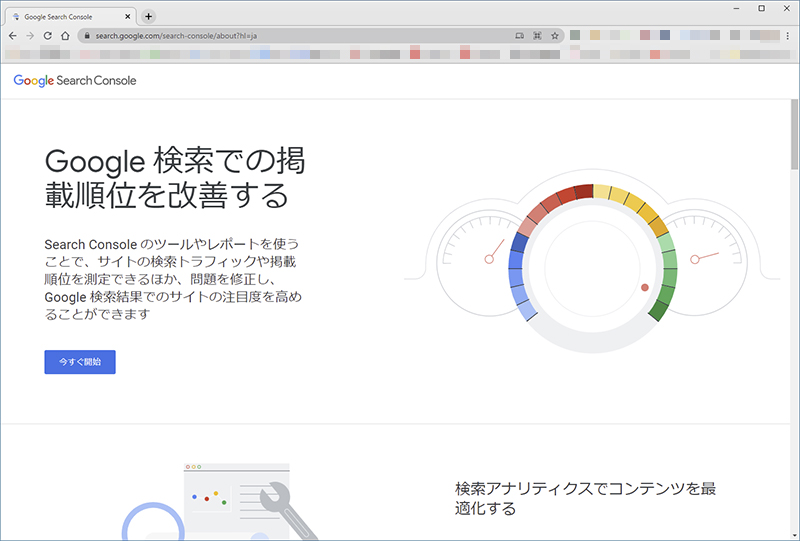Image resolution: width=800 pixels, height=541 pixels.
Task: Click the wrench and browser illustration
Action: (221, 501)
